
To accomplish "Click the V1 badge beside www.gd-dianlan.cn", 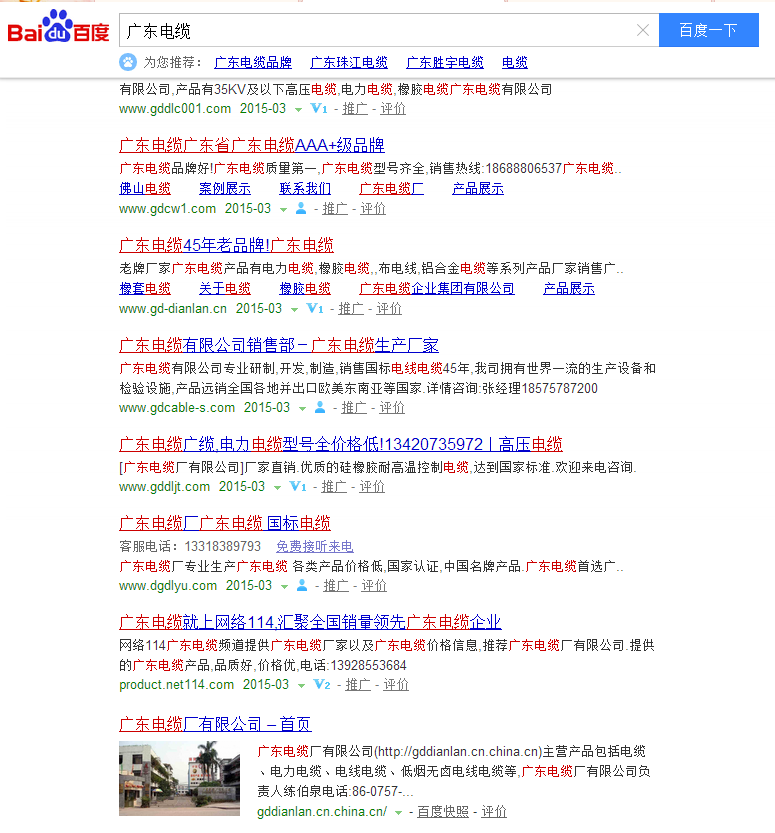I will click(315, 308).
